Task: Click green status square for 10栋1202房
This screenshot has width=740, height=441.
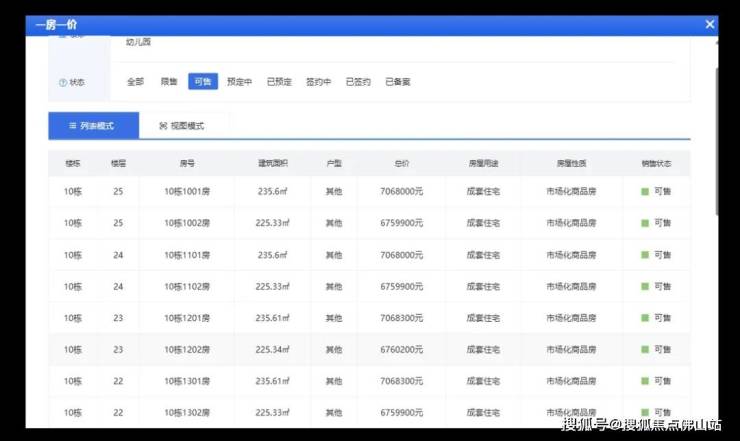Action: 645,350
